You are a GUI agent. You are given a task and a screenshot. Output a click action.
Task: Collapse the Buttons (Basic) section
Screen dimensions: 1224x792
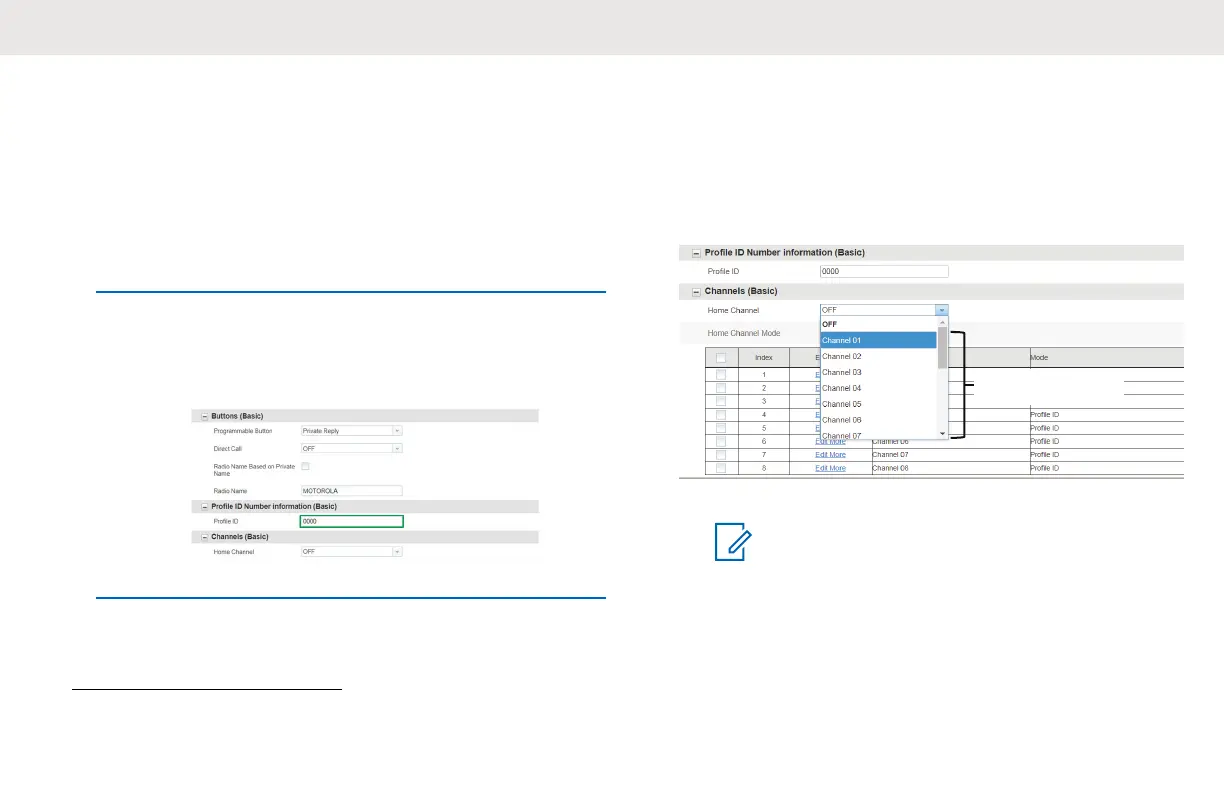click(x=205, y=415)
